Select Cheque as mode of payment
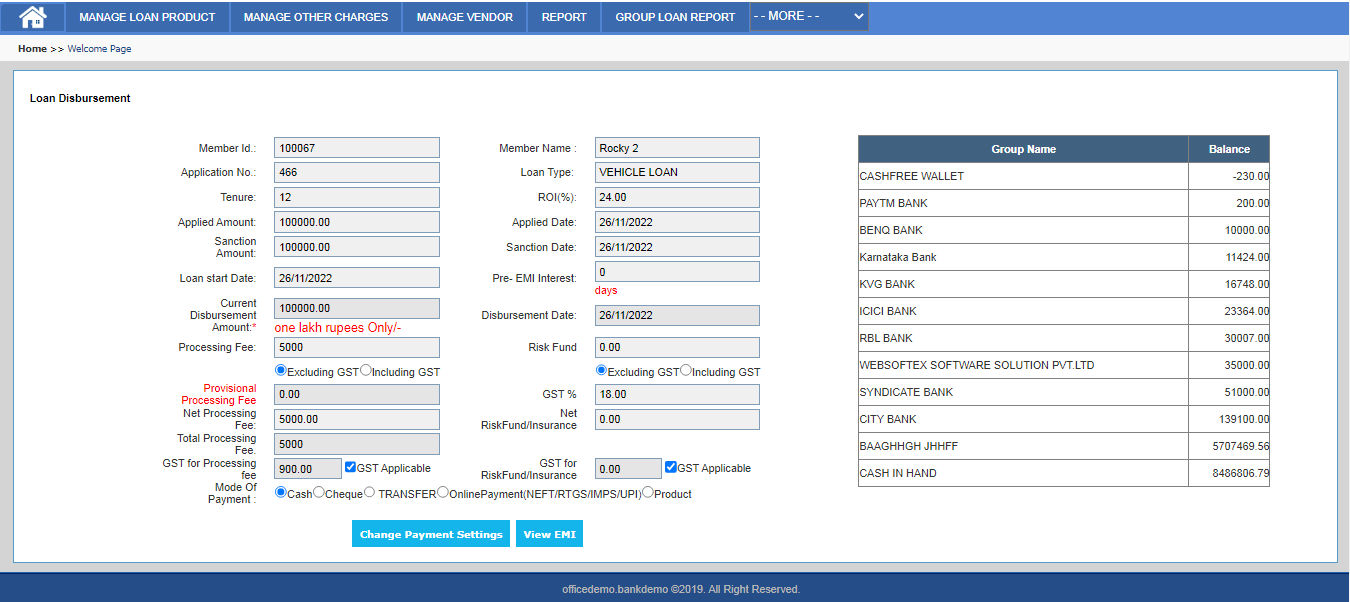Screen dimensions: 1350x602 (x=319, y=493)
